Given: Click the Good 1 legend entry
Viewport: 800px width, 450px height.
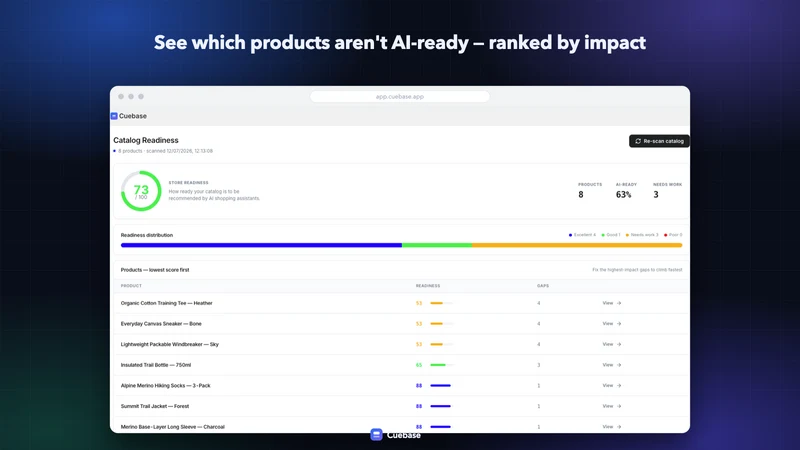Looking at the screenshot, I should (611, 235).
